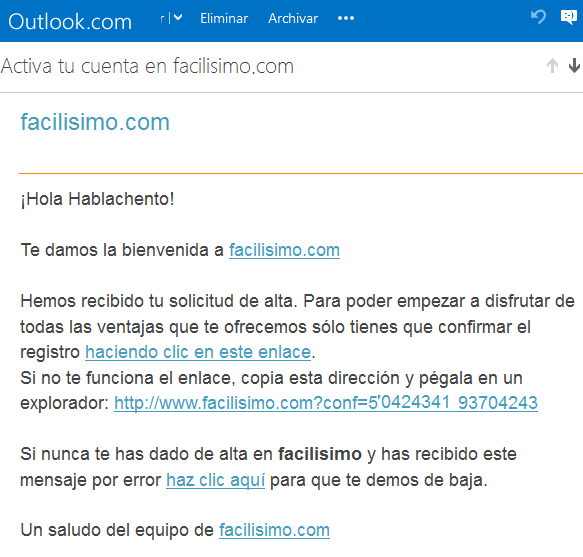Image resolution: width=583 pixels, height=557 pixels.
Task: Click 'haz clic aquí' unsubscribe link
Action: pyautogui.click(x=215, y=480)
